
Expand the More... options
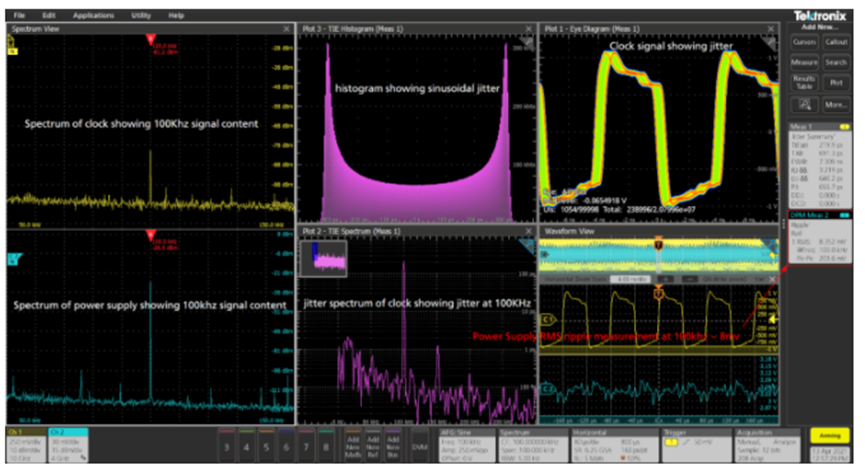[x=838, y=104]
